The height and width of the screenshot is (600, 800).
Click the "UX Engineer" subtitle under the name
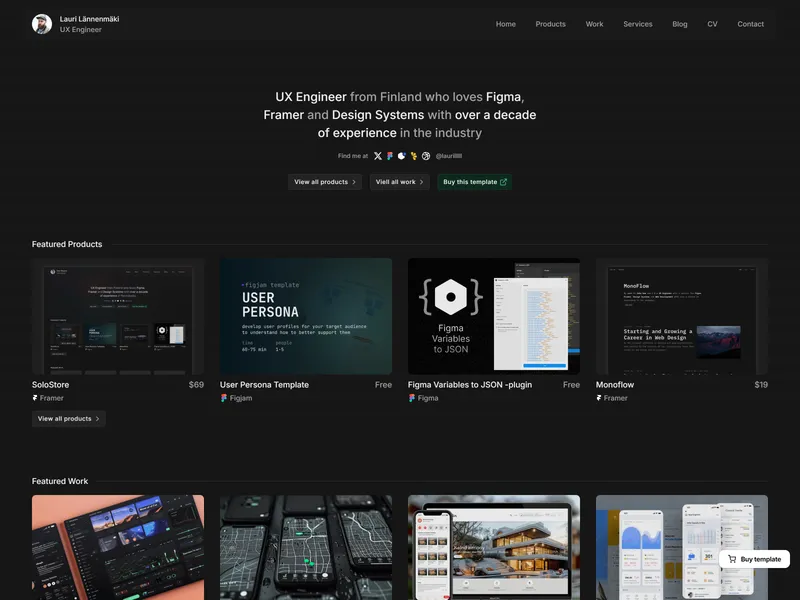pyautogui.click(x=81, y=30)
